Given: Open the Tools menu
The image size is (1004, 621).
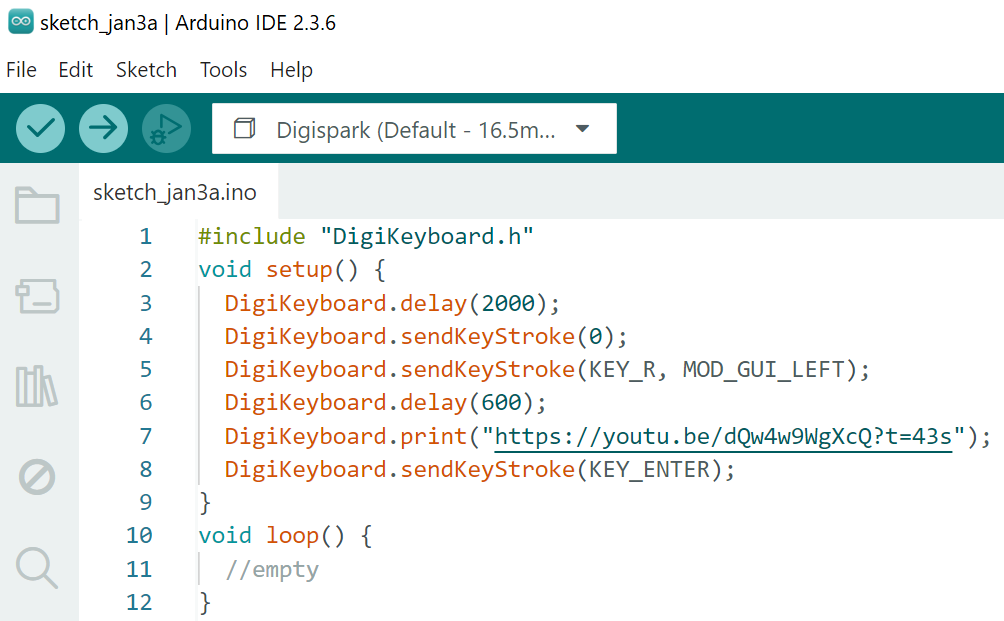Looking at the screenshot, I should pos(223,70).
